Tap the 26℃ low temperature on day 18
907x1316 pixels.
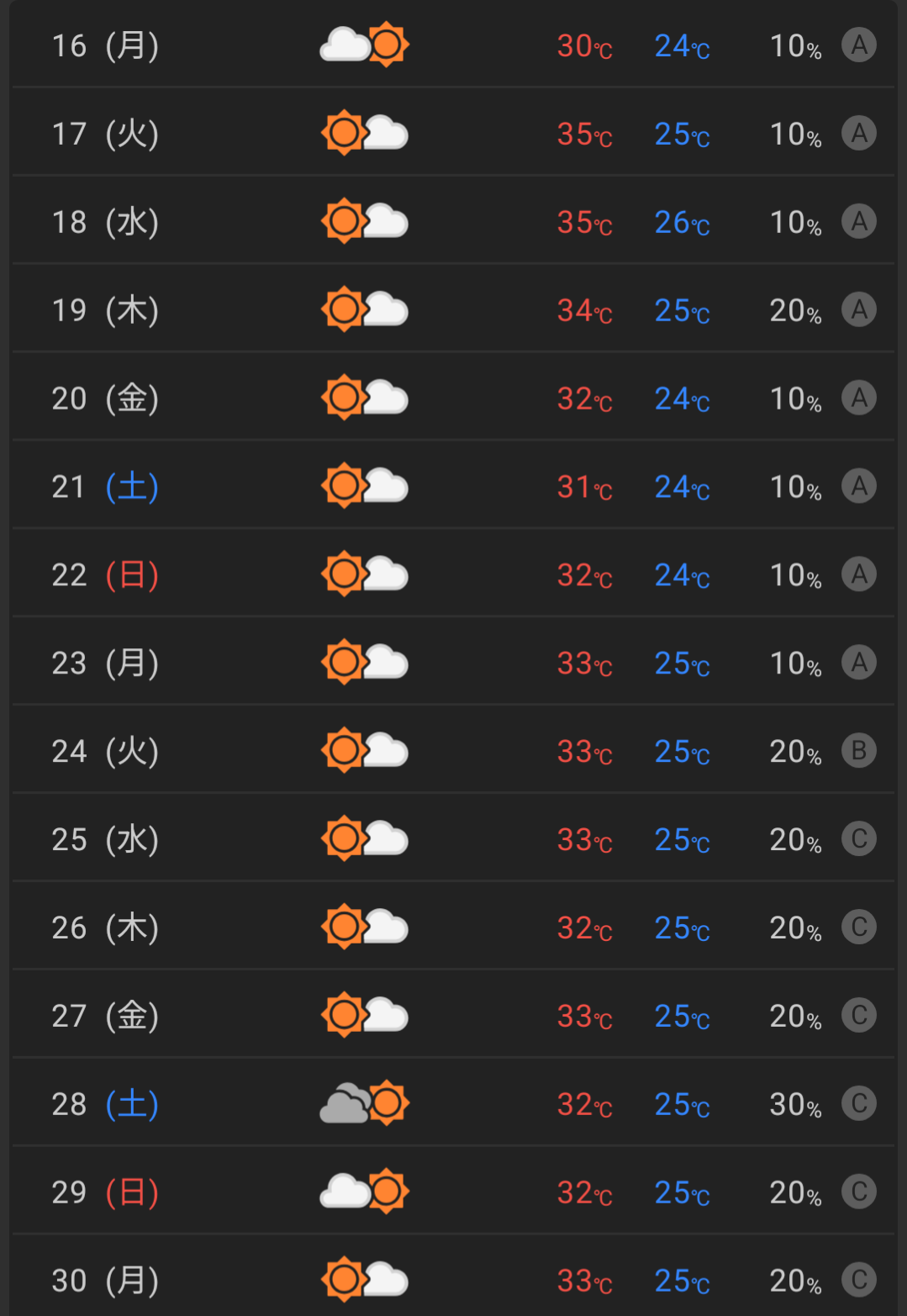(x=683, y=223)
